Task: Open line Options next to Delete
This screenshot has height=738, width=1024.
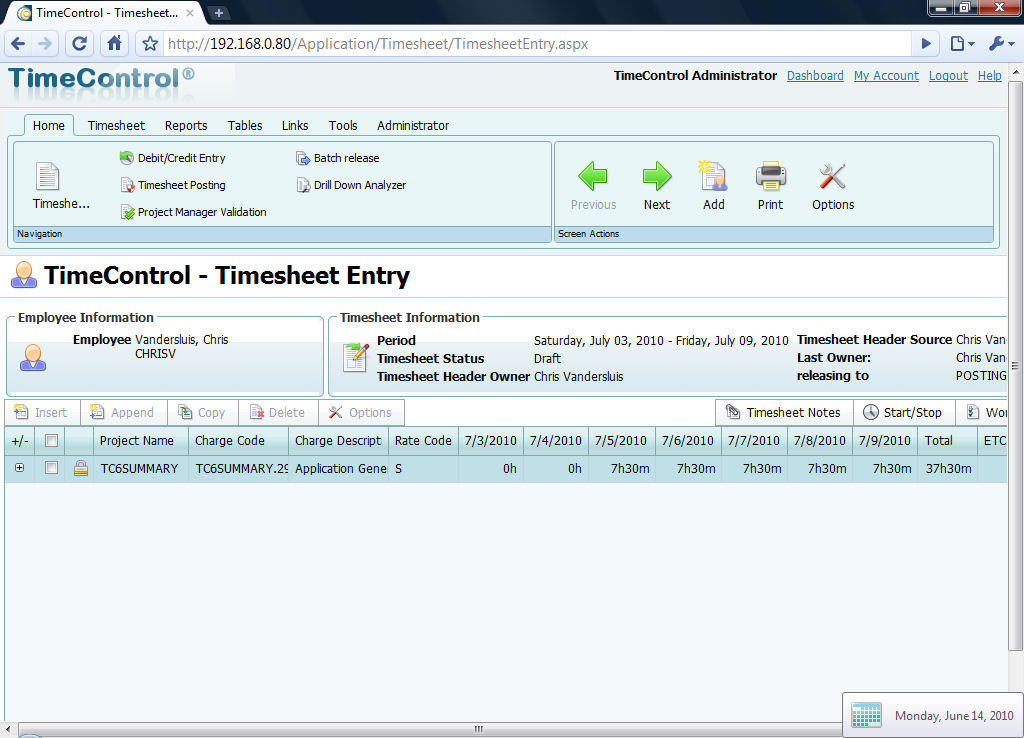Action: (360, 413)
